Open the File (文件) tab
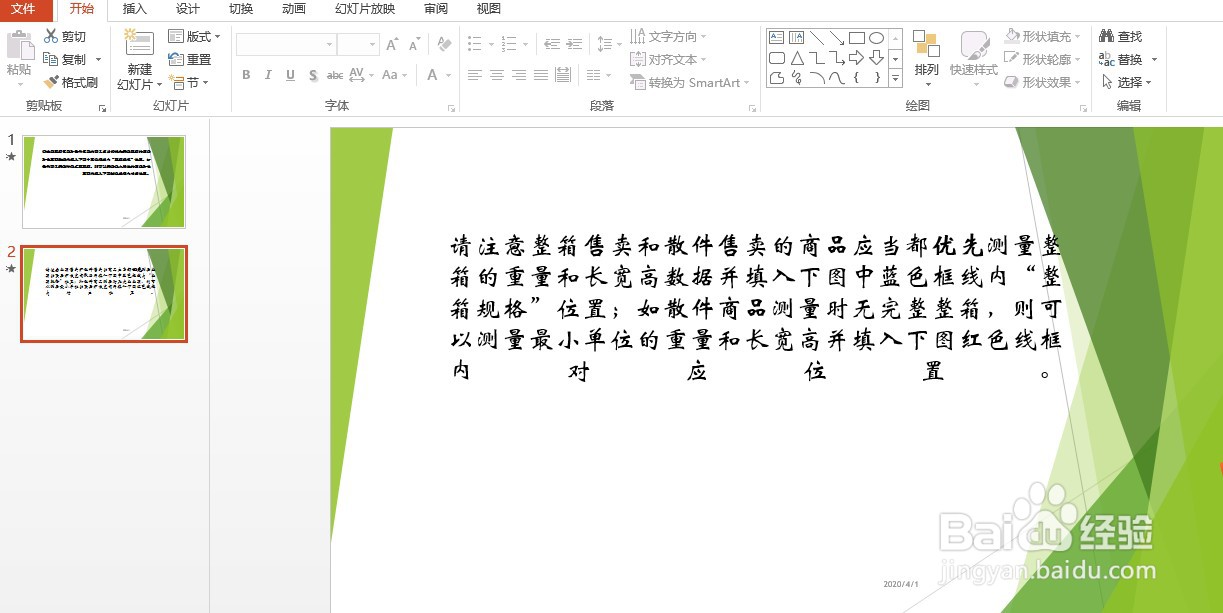The image size is (1223, 613). [23, 9]
